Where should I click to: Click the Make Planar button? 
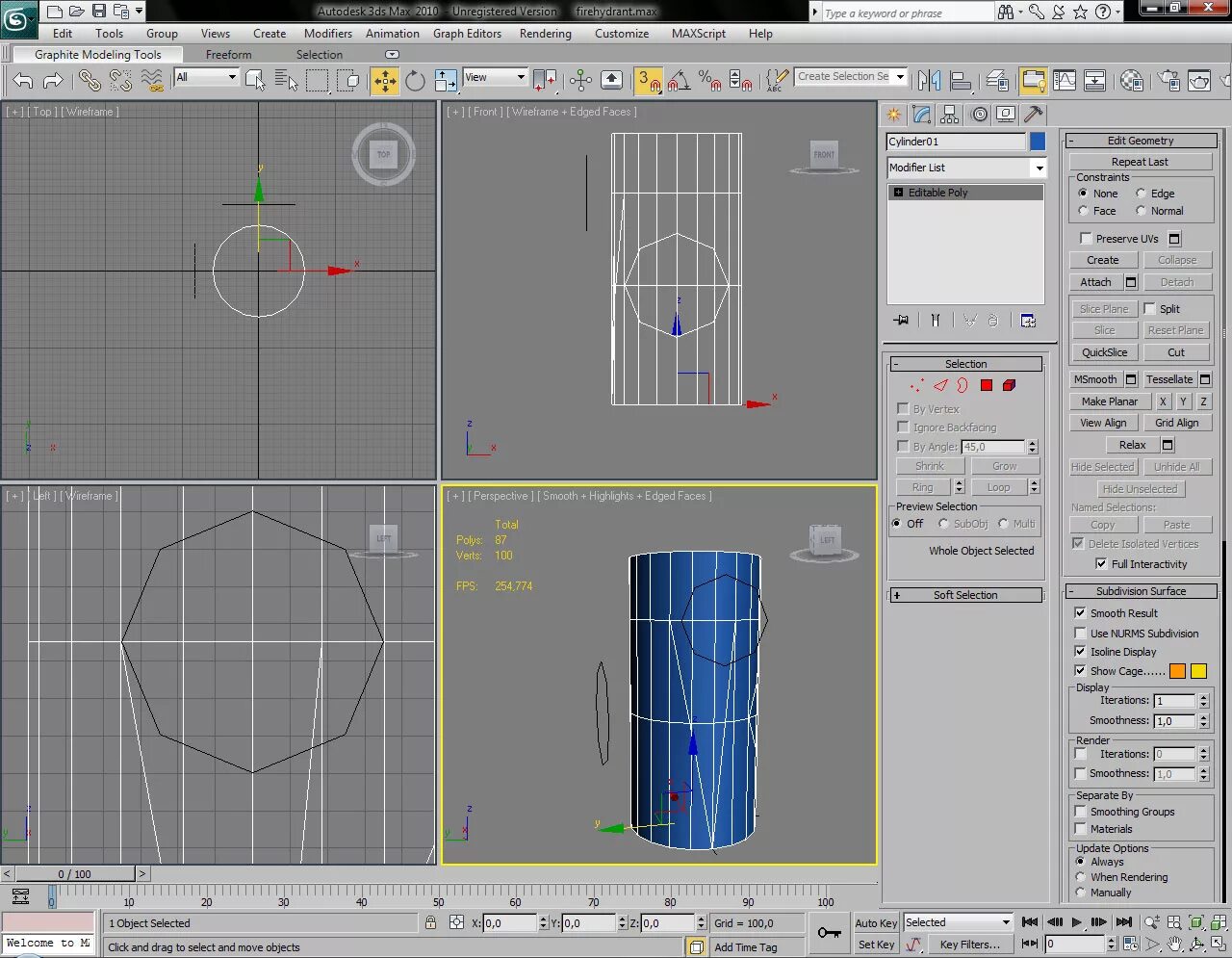click(1110, 401)
